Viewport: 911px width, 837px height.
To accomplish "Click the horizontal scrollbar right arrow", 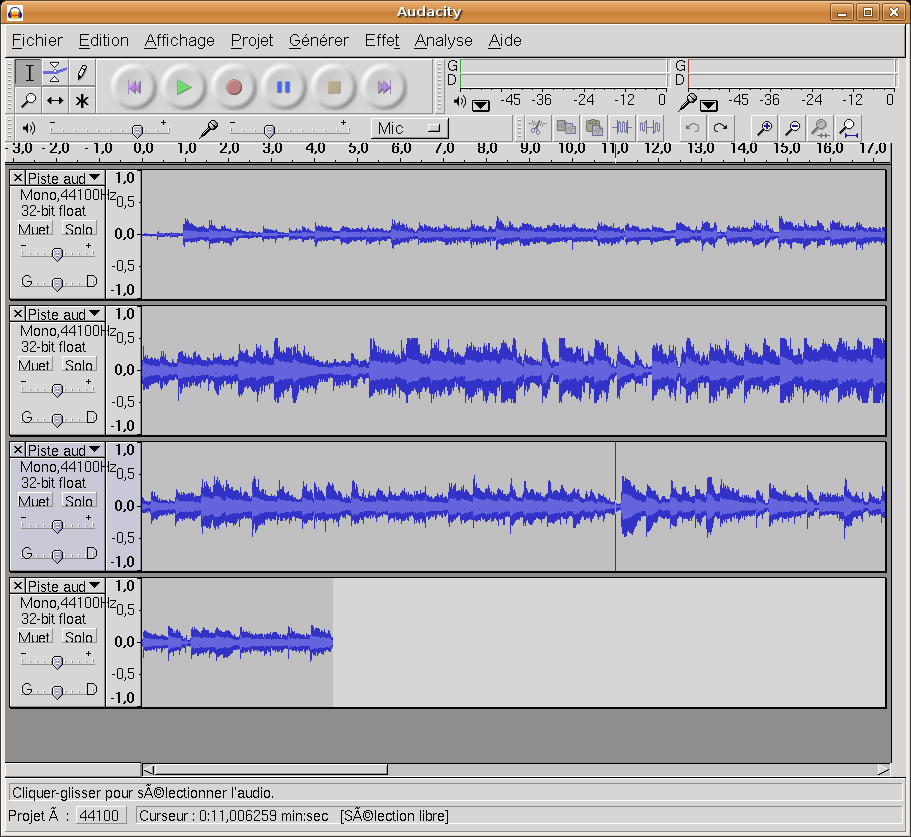I will click(884, 770).
